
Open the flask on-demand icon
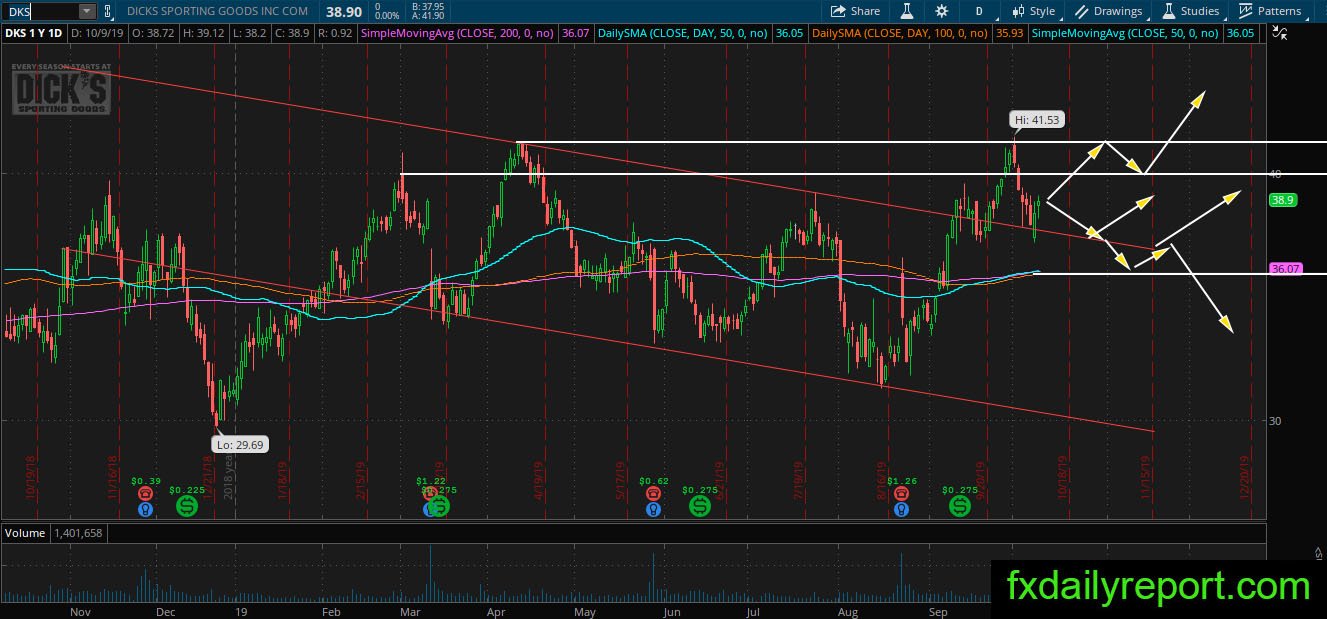pyautogui.click(x=907, y=11)
